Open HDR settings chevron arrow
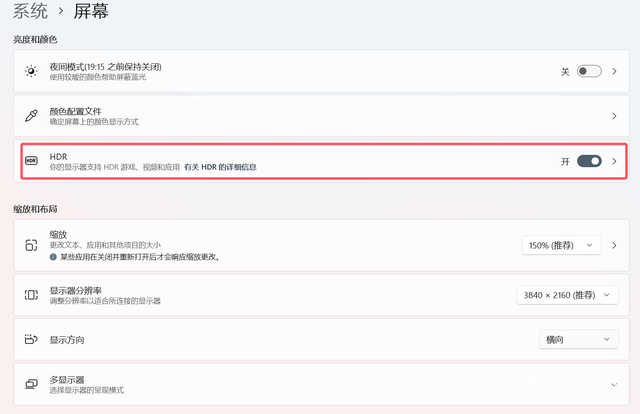Image resolution: width=640 pixels, height=414 pixels. (x=614, y=161)
